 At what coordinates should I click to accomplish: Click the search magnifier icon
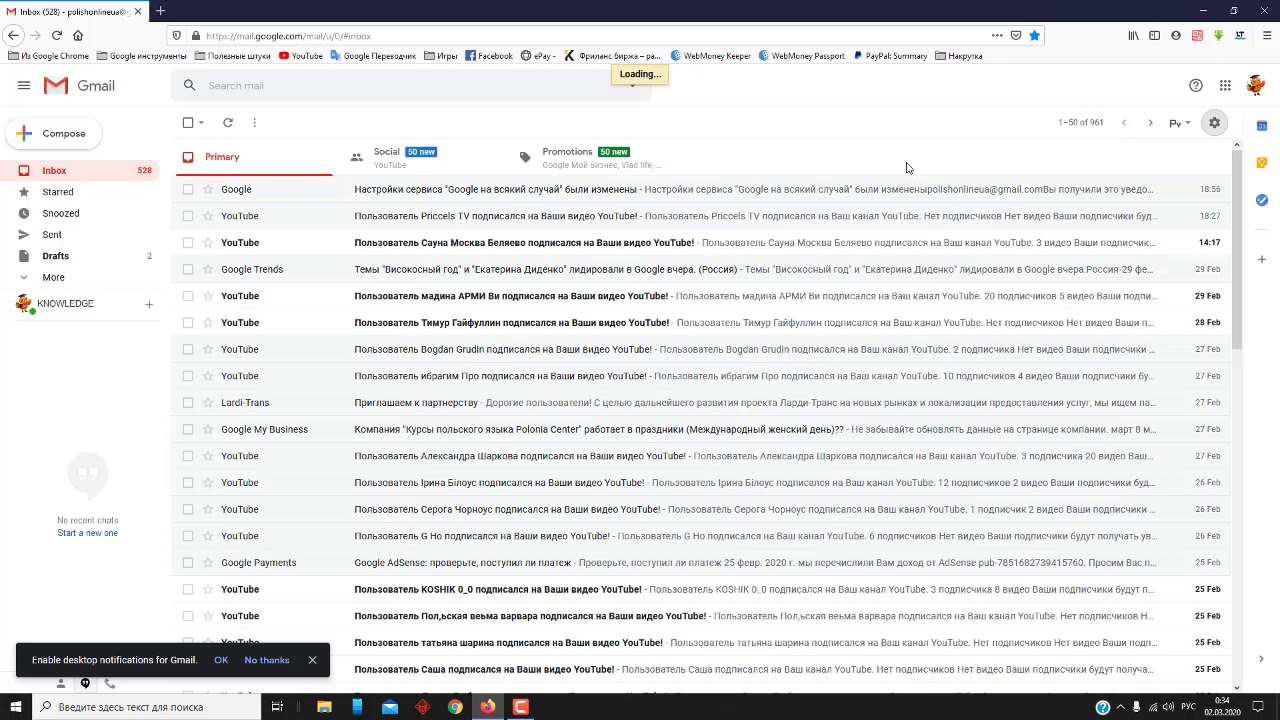coord(189,86)
